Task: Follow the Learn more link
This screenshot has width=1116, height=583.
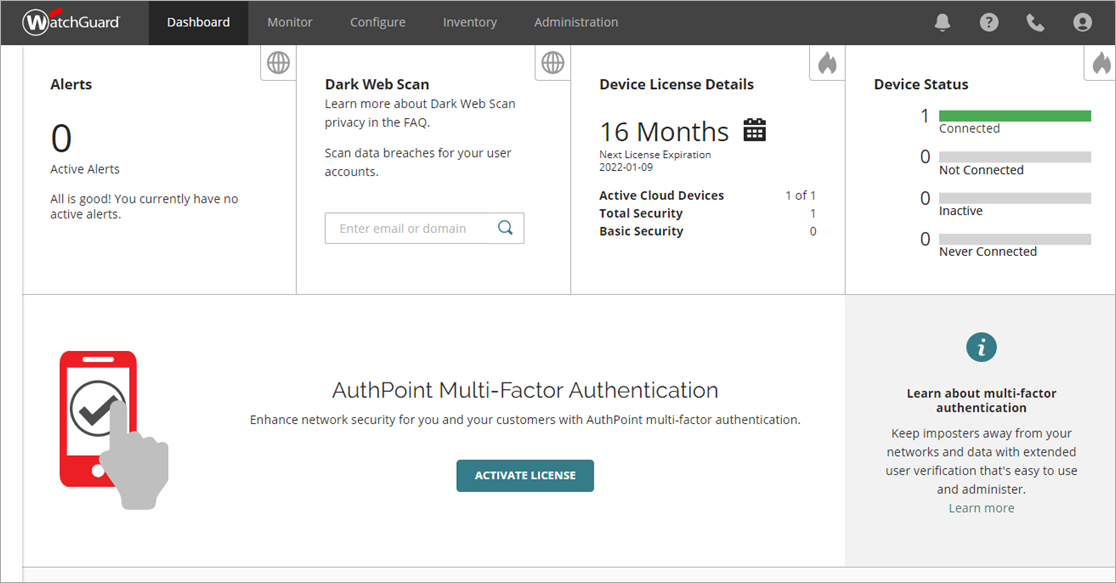Action: [981, 507]
